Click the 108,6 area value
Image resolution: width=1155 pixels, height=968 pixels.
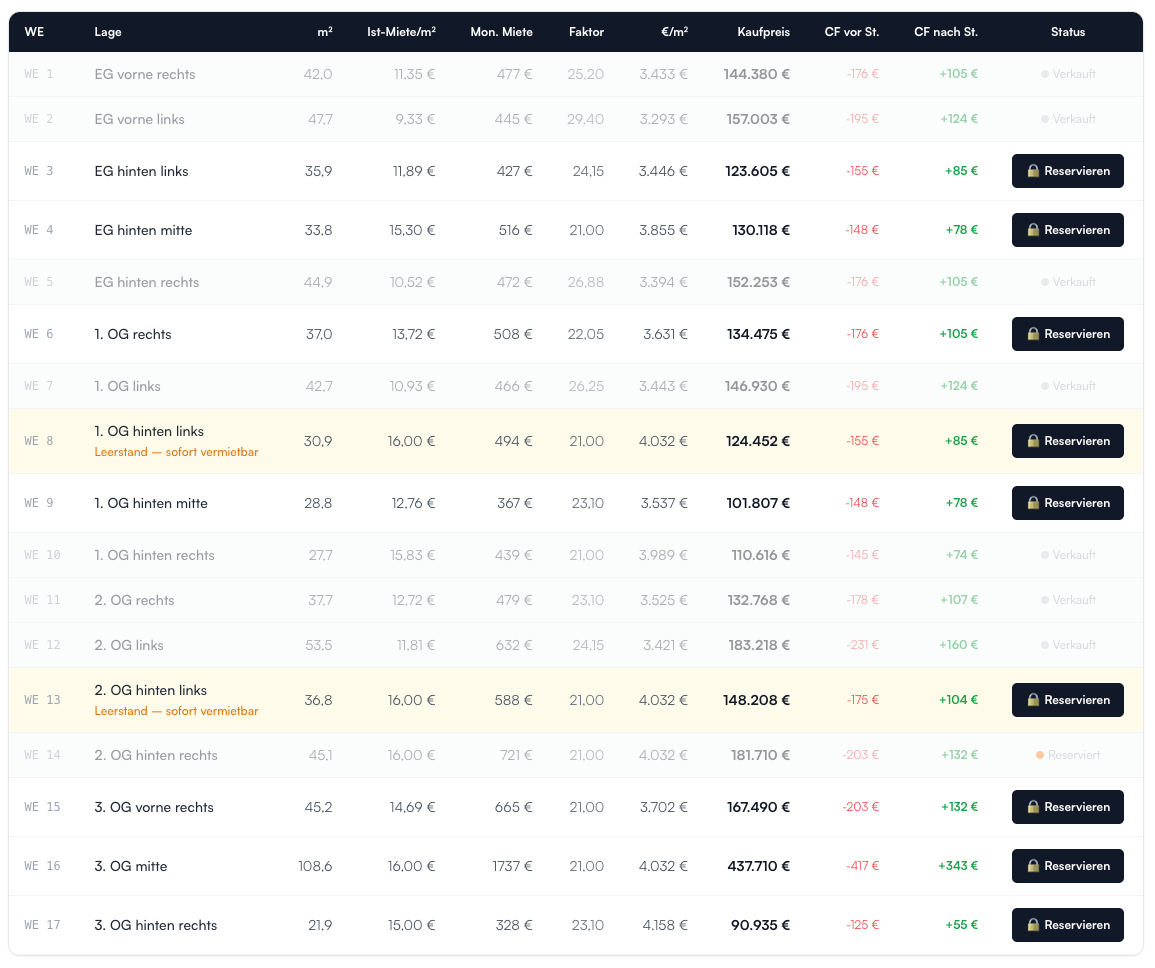pyautogui.click(x=315, y=866)
